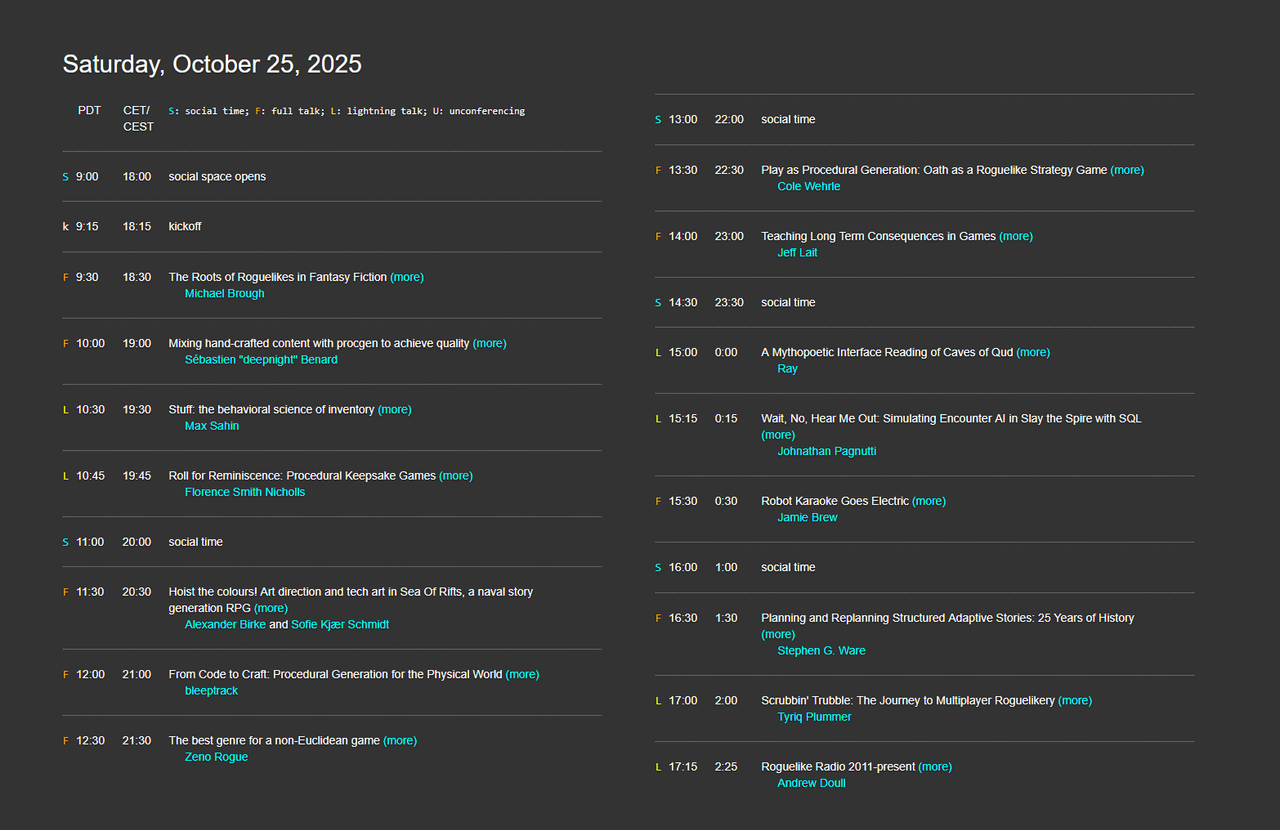
Task: Click Stephen G. Ware speaker link
Action: click(x=821, y=651)
